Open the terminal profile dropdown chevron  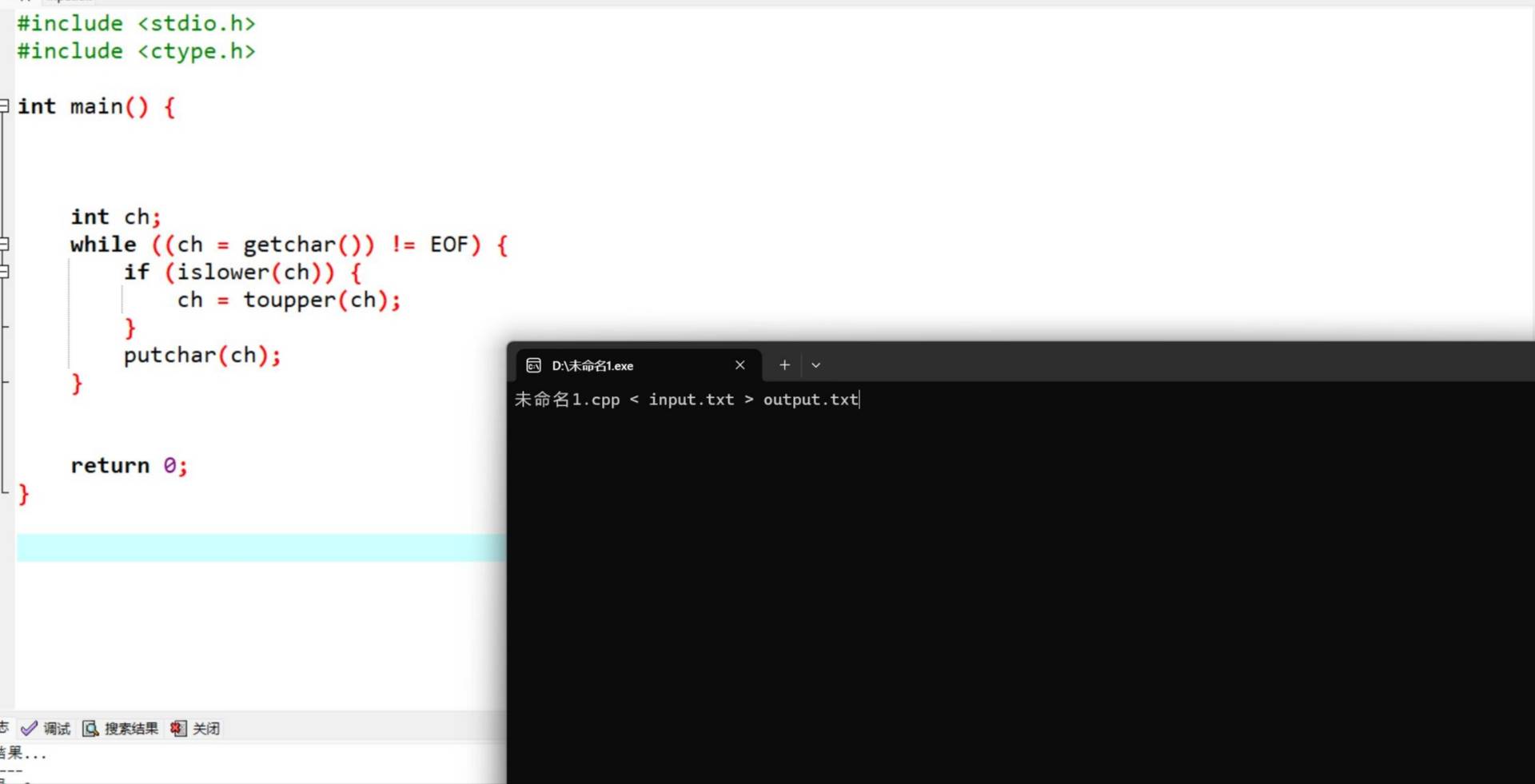tap(815, 365)
